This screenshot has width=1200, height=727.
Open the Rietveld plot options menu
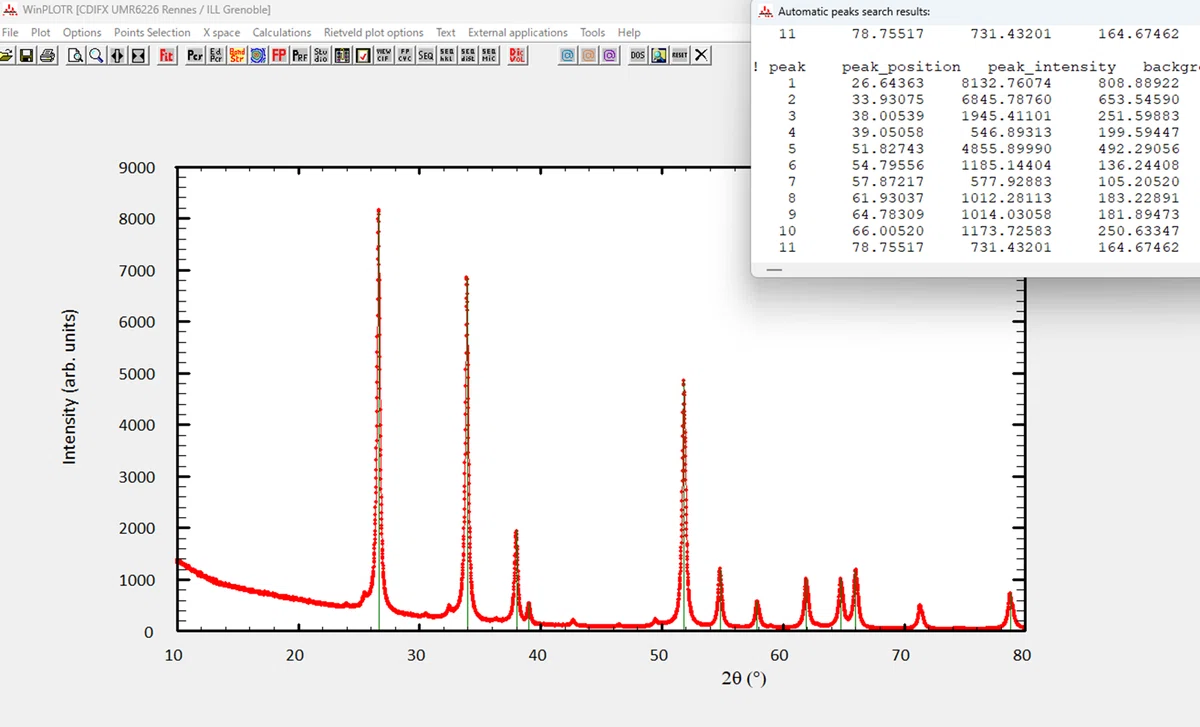pyautogui.click(x=374, y=33)
